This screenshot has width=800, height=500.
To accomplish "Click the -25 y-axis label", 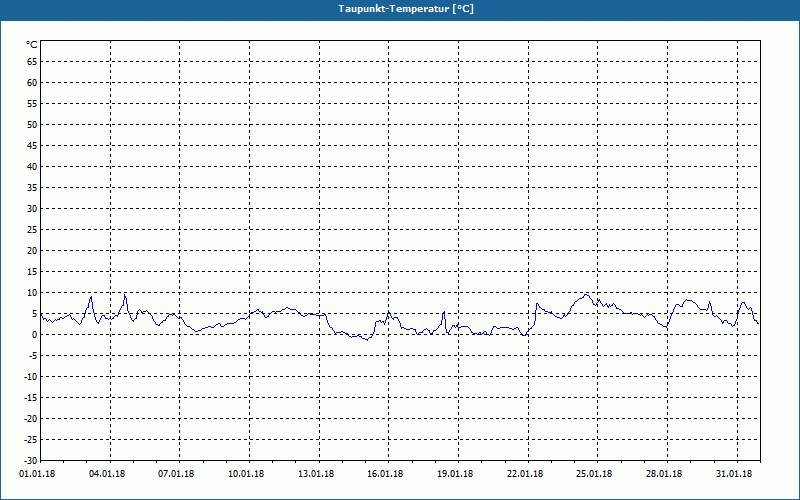I will [31, 439].
